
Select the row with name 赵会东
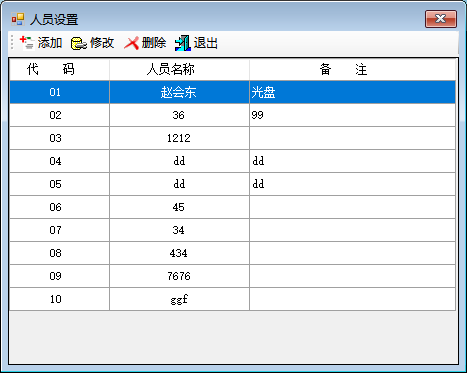tap(232, 92)
